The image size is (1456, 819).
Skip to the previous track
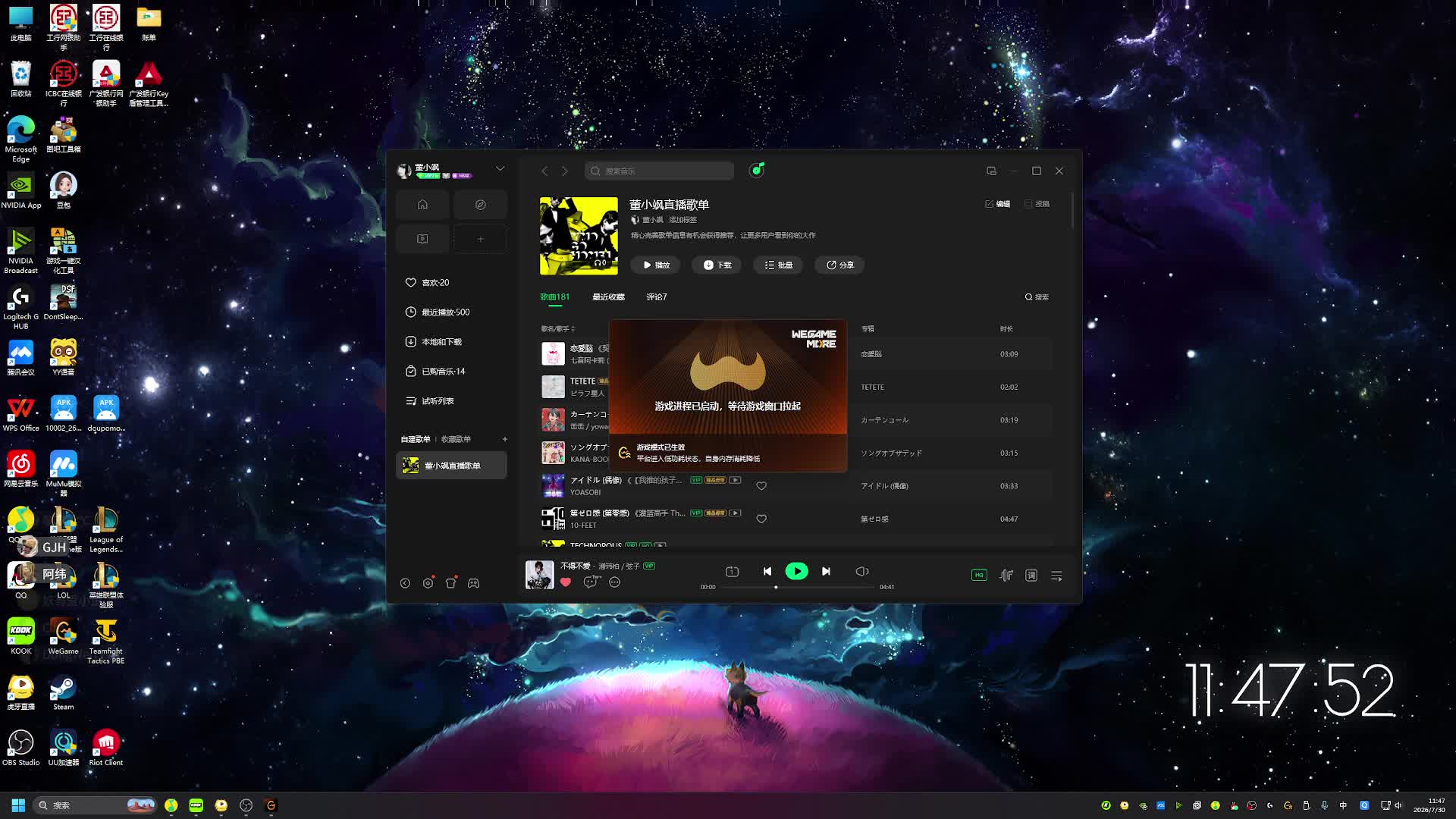767,572
